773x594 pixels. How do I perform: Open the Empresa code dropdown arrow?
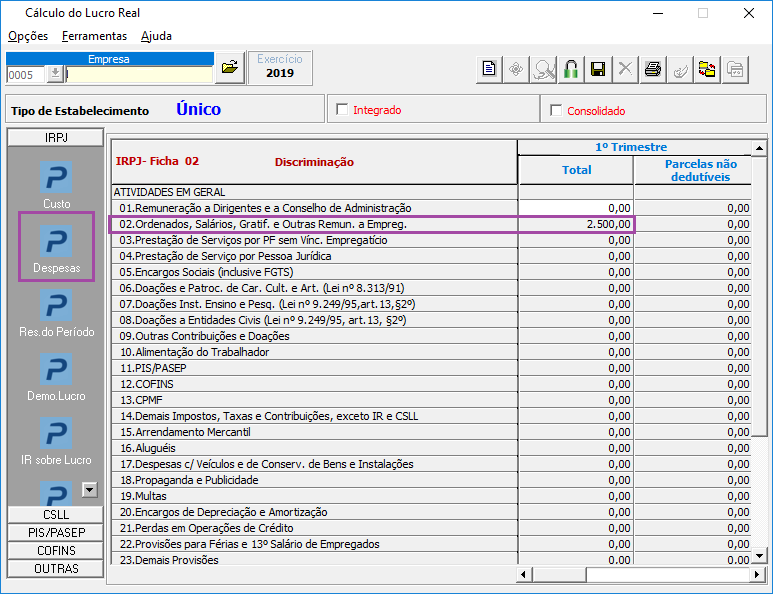coord(55,74)
